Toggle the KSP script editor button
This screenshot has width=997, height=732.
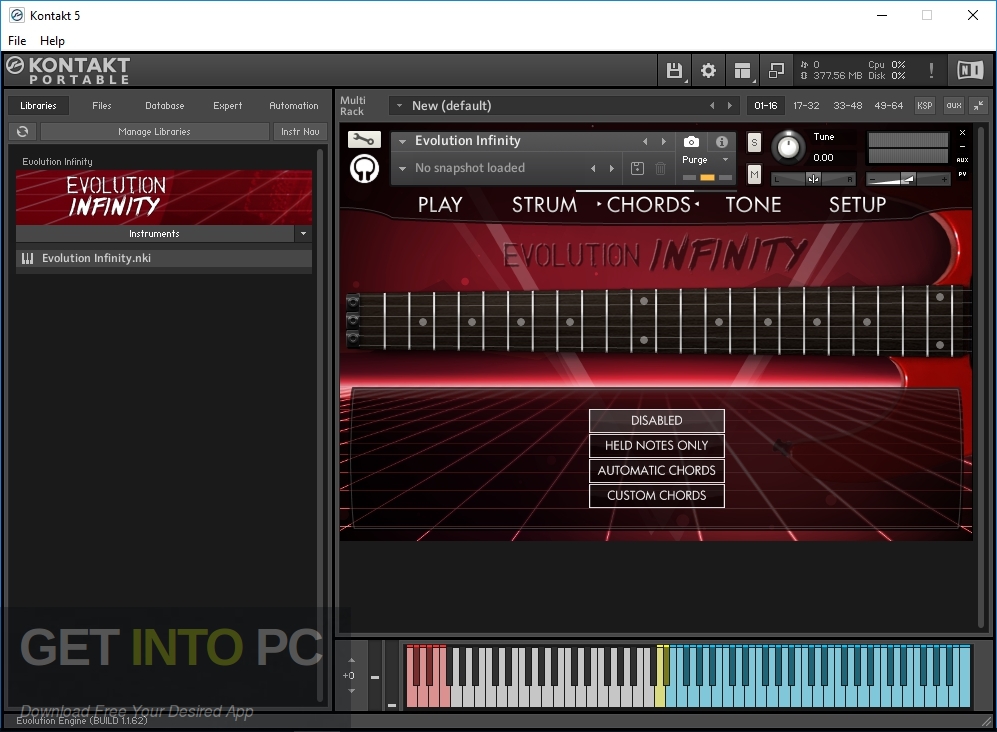925,106
